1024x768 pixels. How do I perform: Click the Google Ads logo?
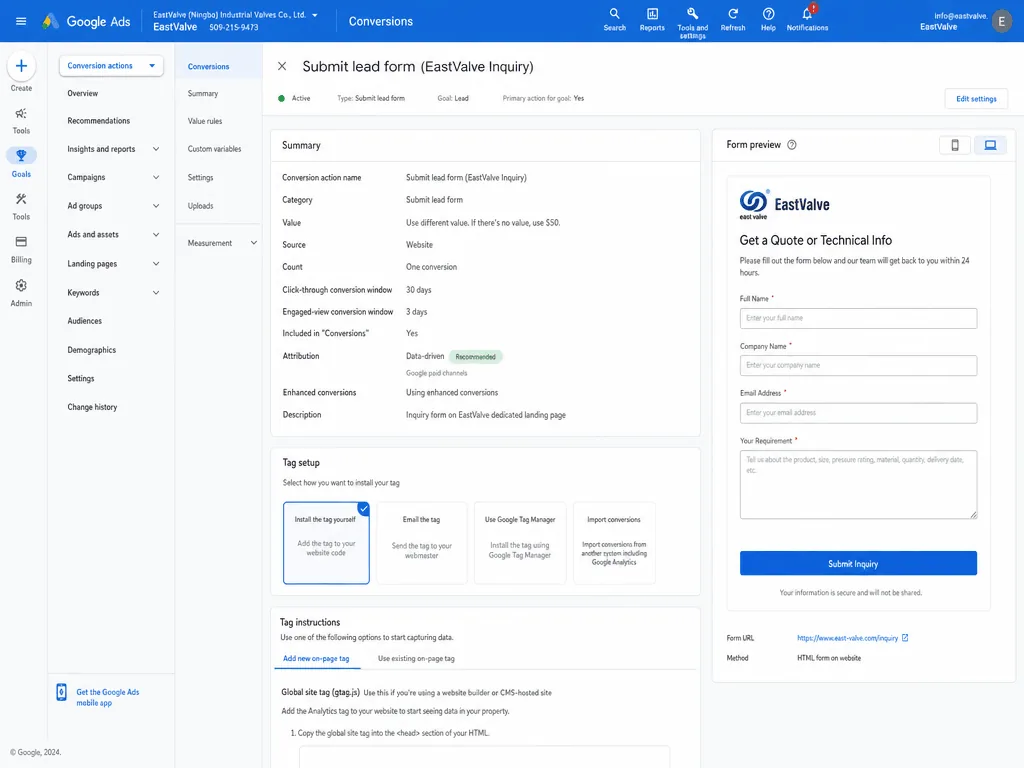pyautogui.click(x=86, y=21)
